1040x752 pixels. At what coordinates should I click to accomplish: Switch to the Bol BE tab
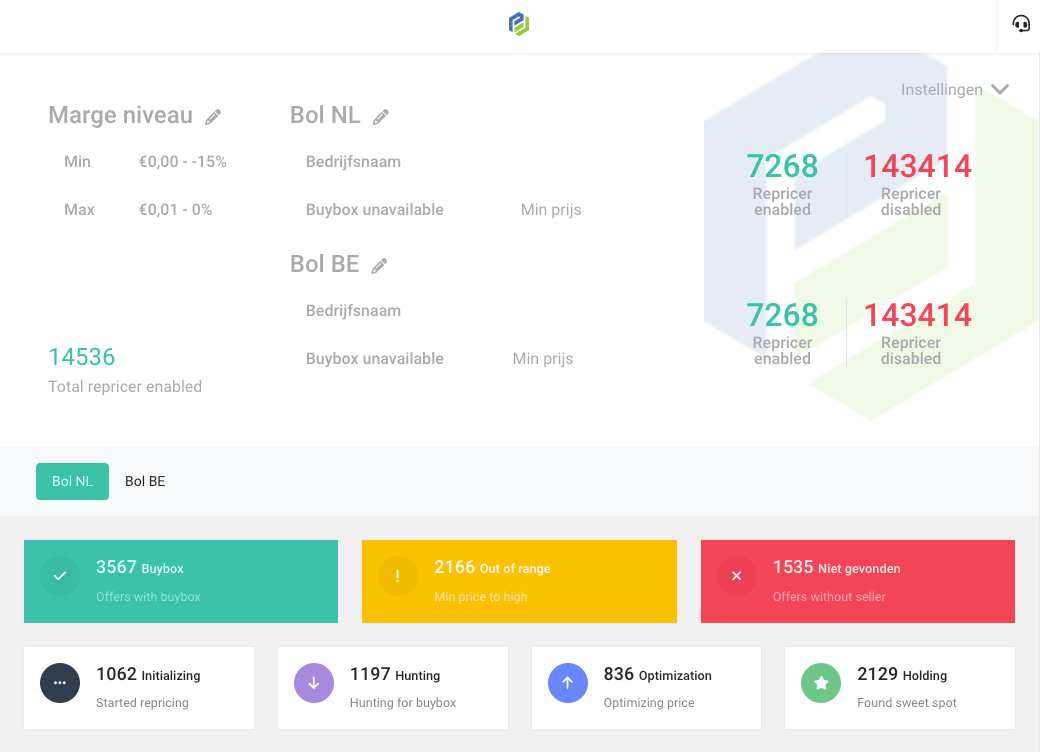tap(144, 481)
